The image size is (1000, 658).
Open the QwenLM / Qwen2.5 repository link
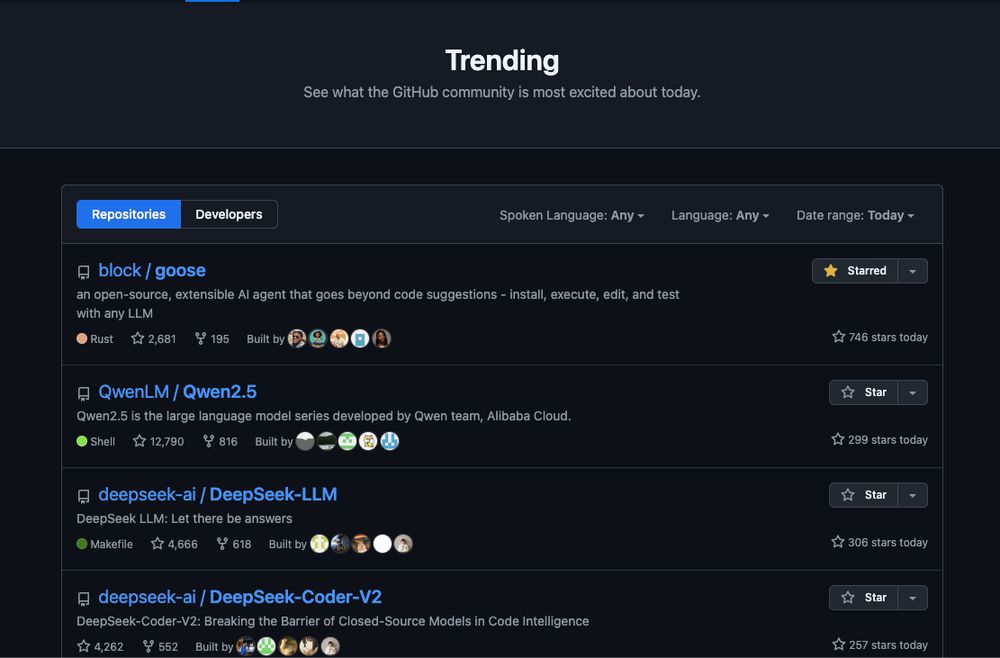[x=177, y=391]
